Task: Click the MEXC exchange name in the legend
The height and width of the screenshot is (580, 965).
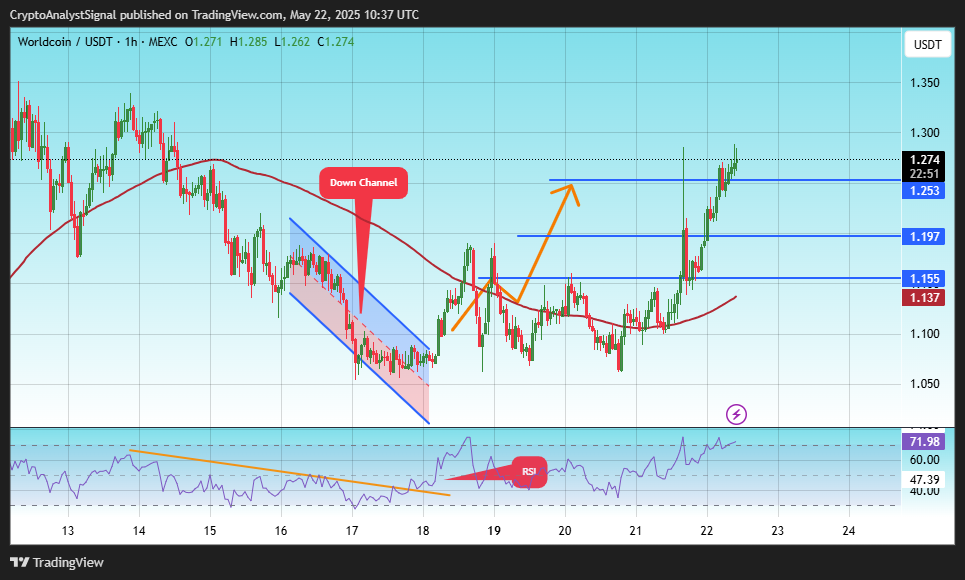Action: click(162, 42)
